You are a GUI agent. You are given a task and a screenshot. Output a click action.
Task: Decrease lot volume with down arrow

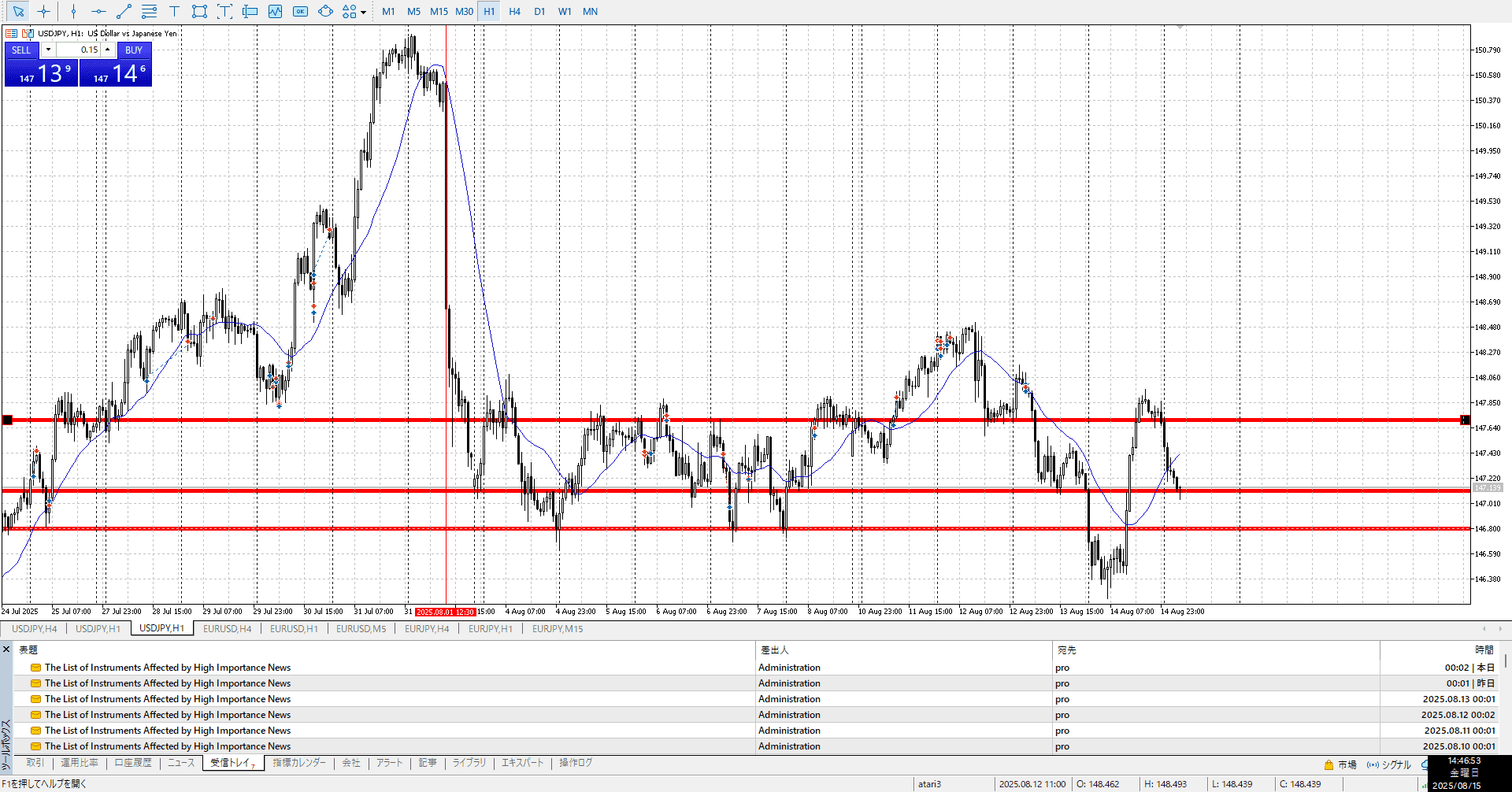point(48,50)
